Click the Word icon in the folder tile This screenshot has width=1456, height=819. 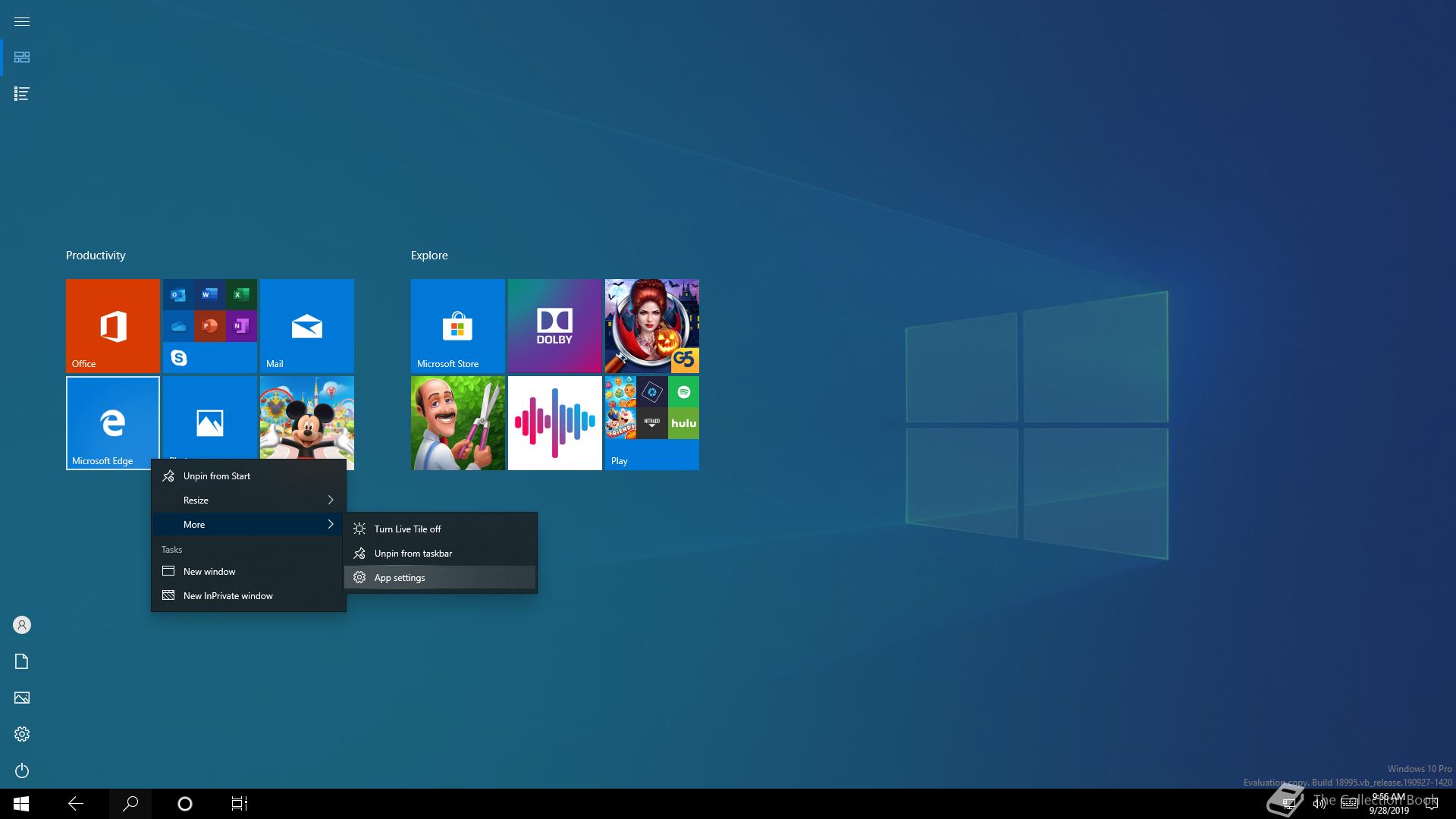point(210,294)
